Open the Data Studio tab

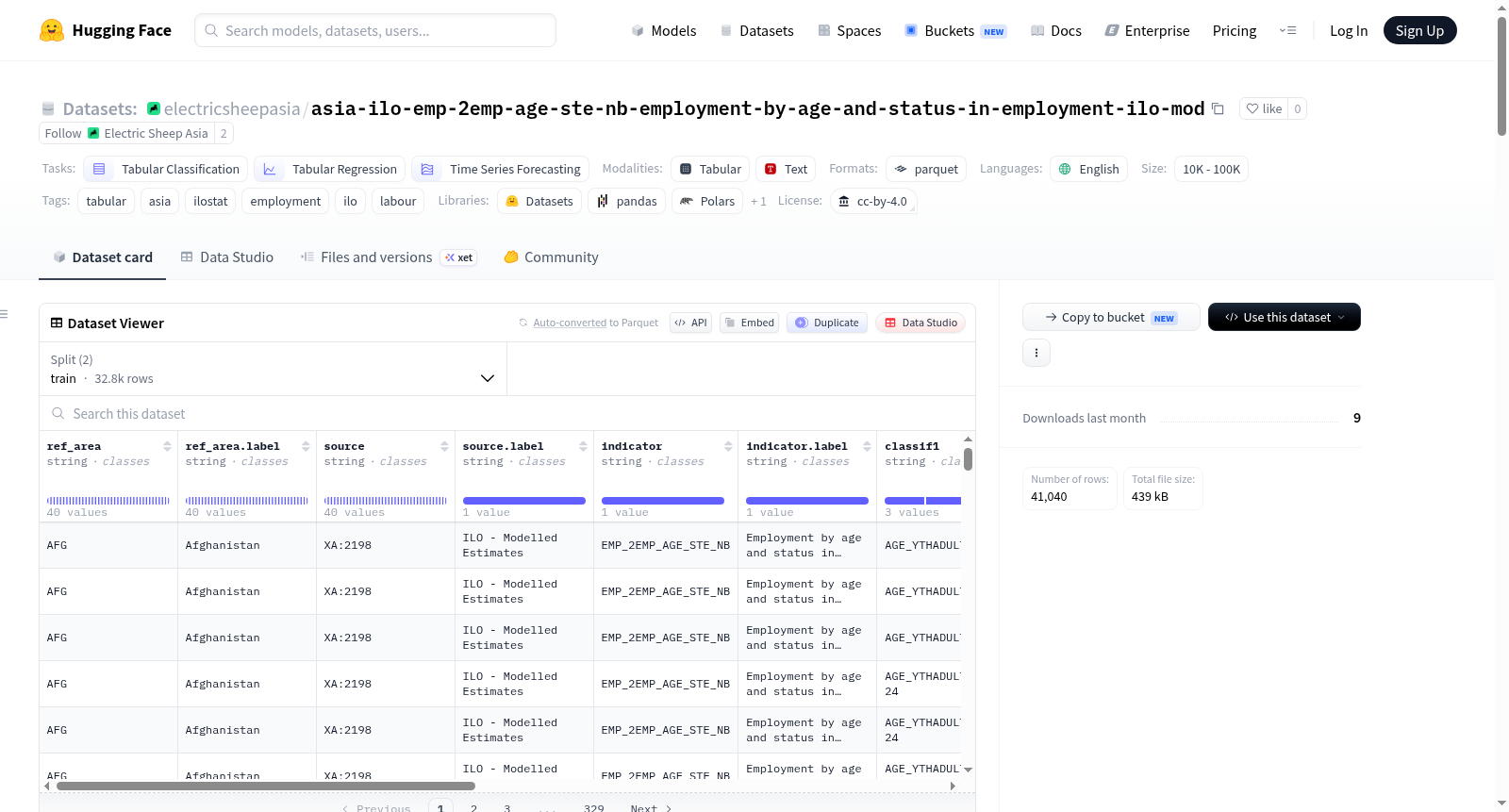[226, 257]
